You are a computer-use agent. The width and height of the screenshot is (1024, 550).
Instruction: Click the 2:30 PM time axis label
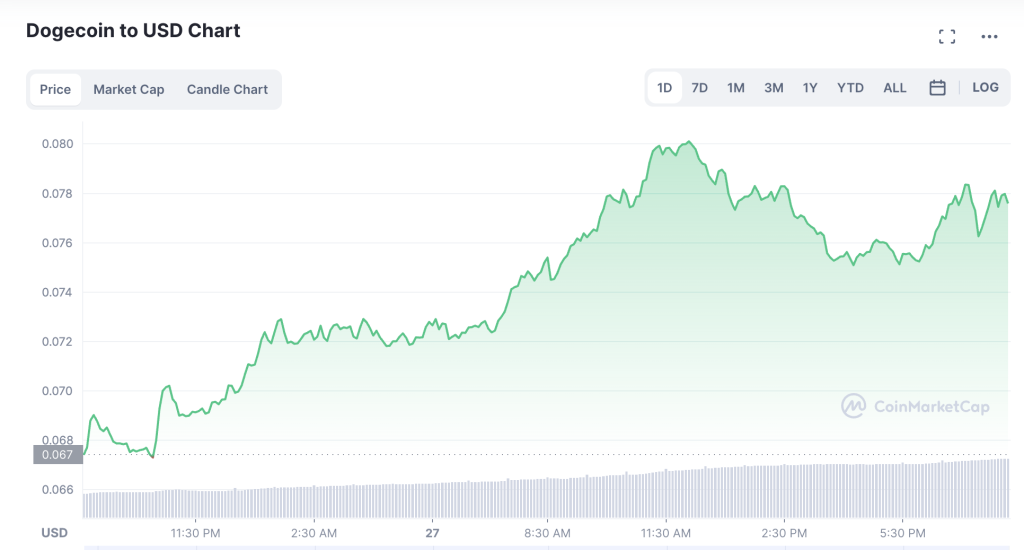pyautogui.click(x=784, y=533)
